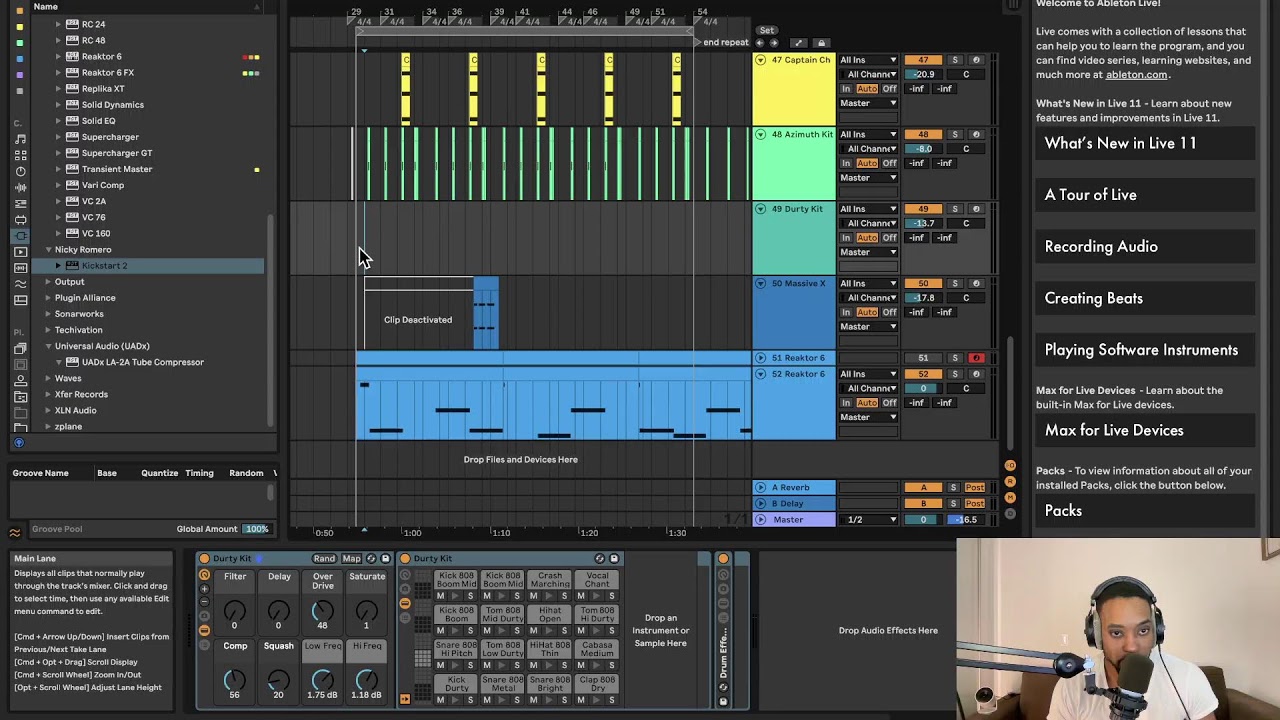Toggle Post on the A Reverb return
The height and width of the screenshot is (720, 1280).
pyautogui.click(x=975, y=488)
